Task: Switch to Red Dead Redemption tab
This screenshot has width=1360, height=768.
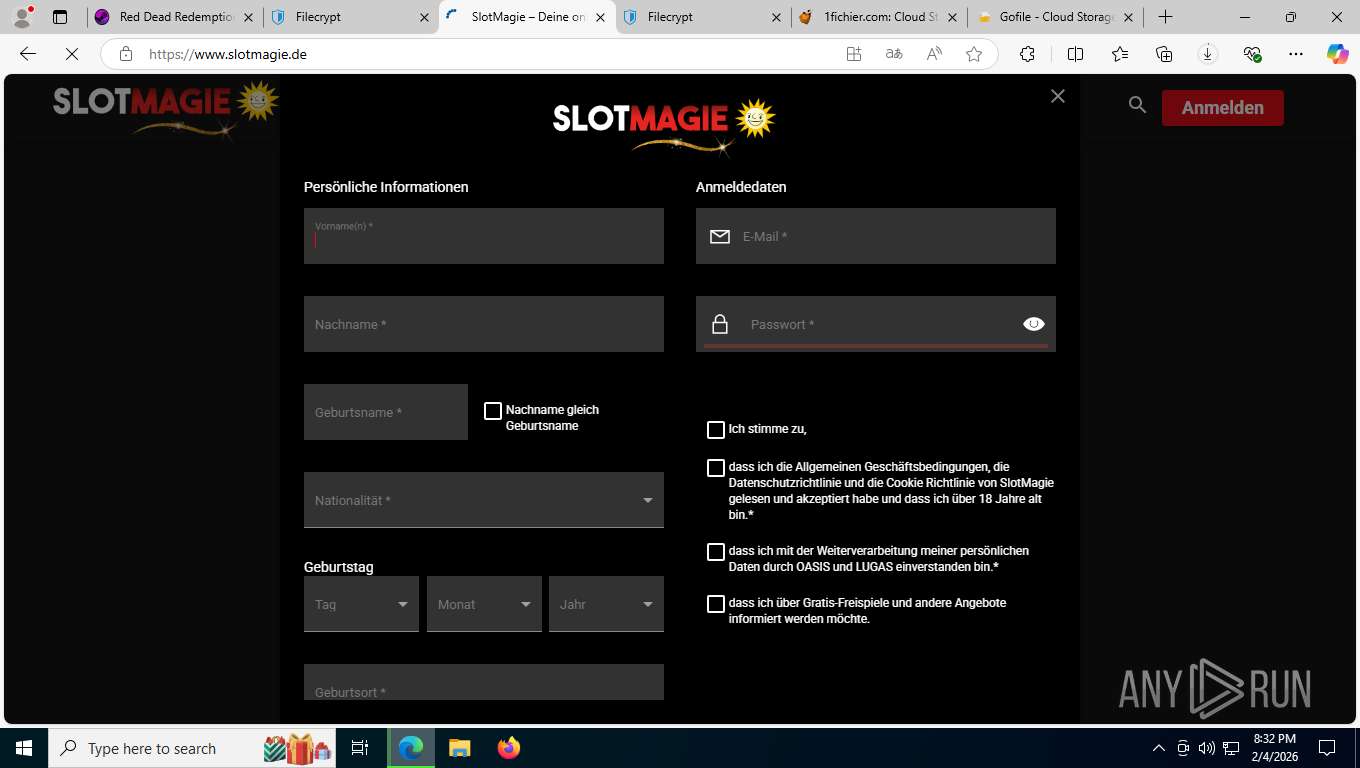Action: [175, 17]
